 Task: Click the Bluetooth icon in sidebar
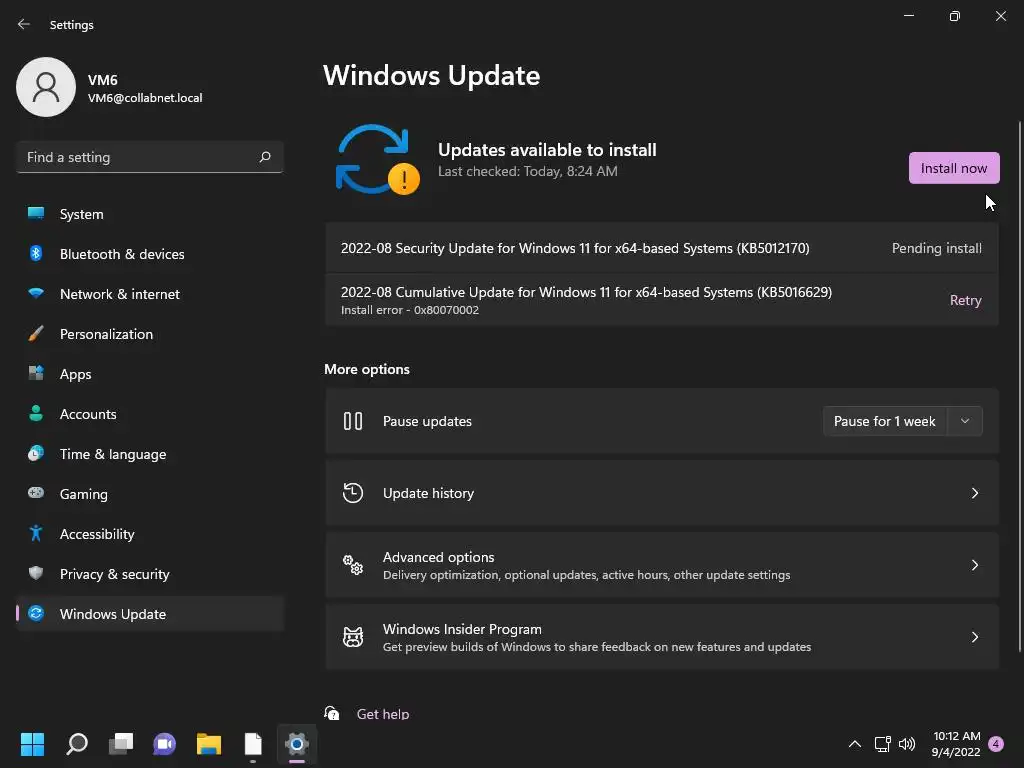tap(36, 253)
